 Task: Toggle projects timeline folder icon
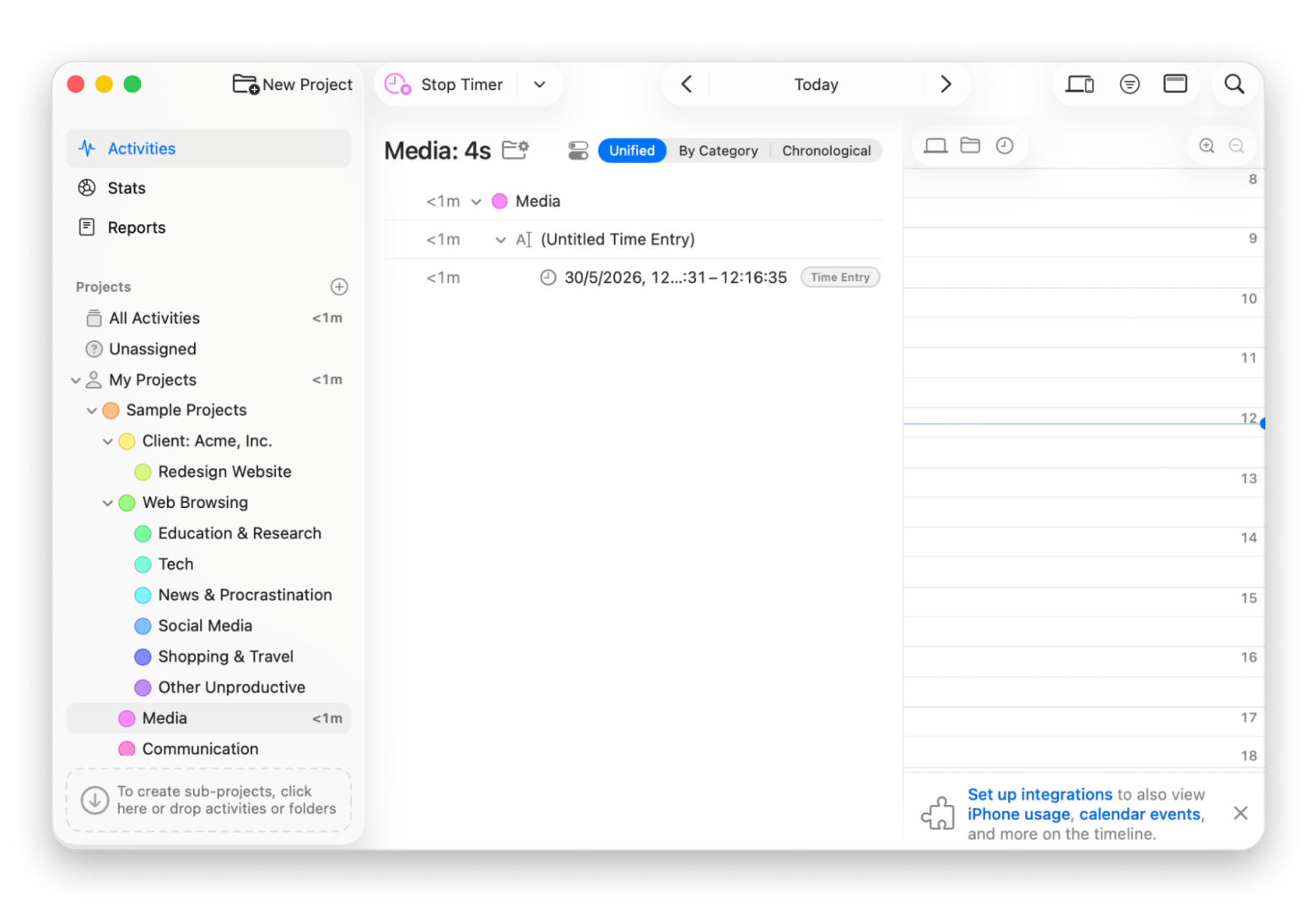[970, 145]
